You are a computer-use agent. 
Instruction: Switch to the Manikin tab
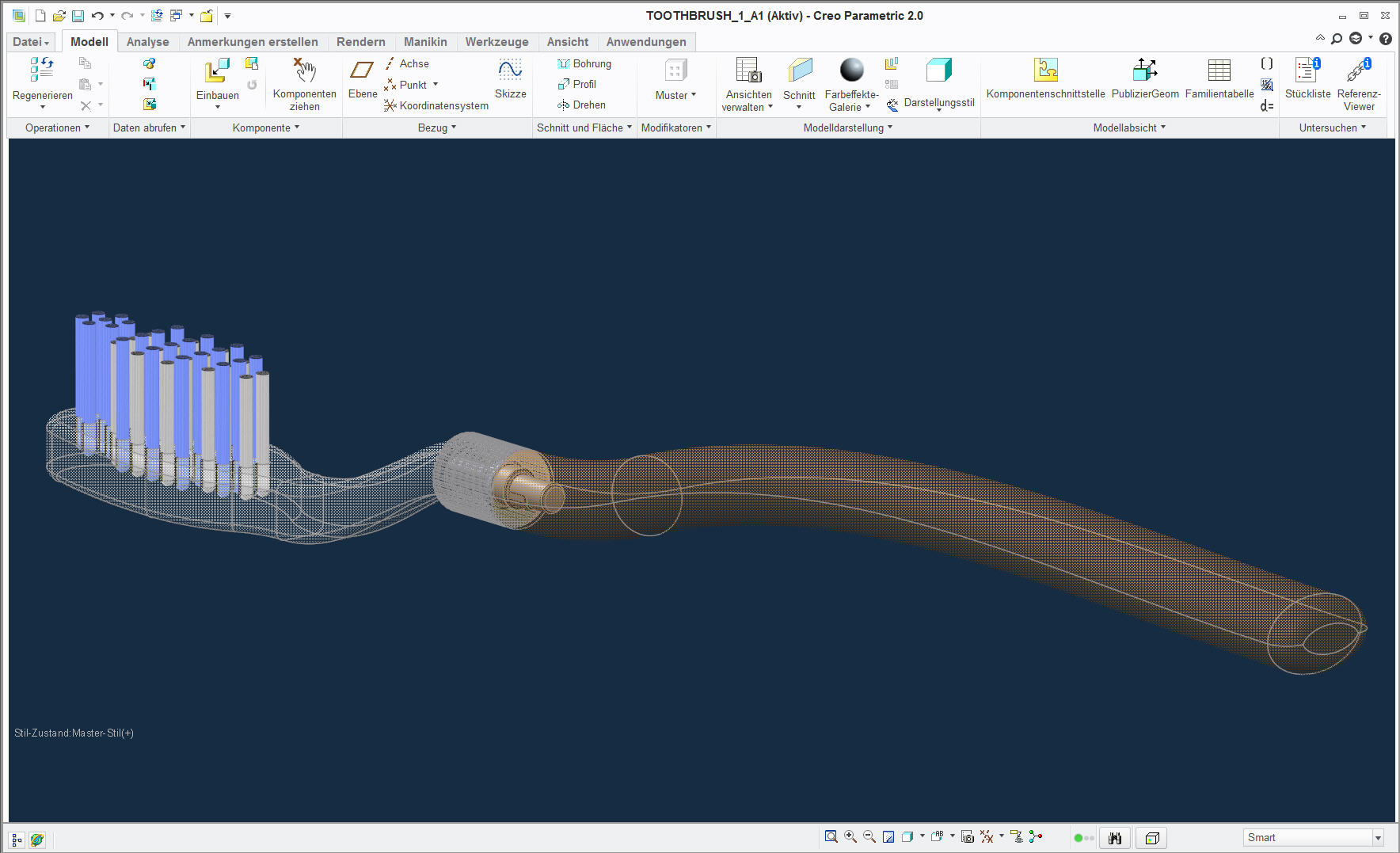(x=425, y=42)
